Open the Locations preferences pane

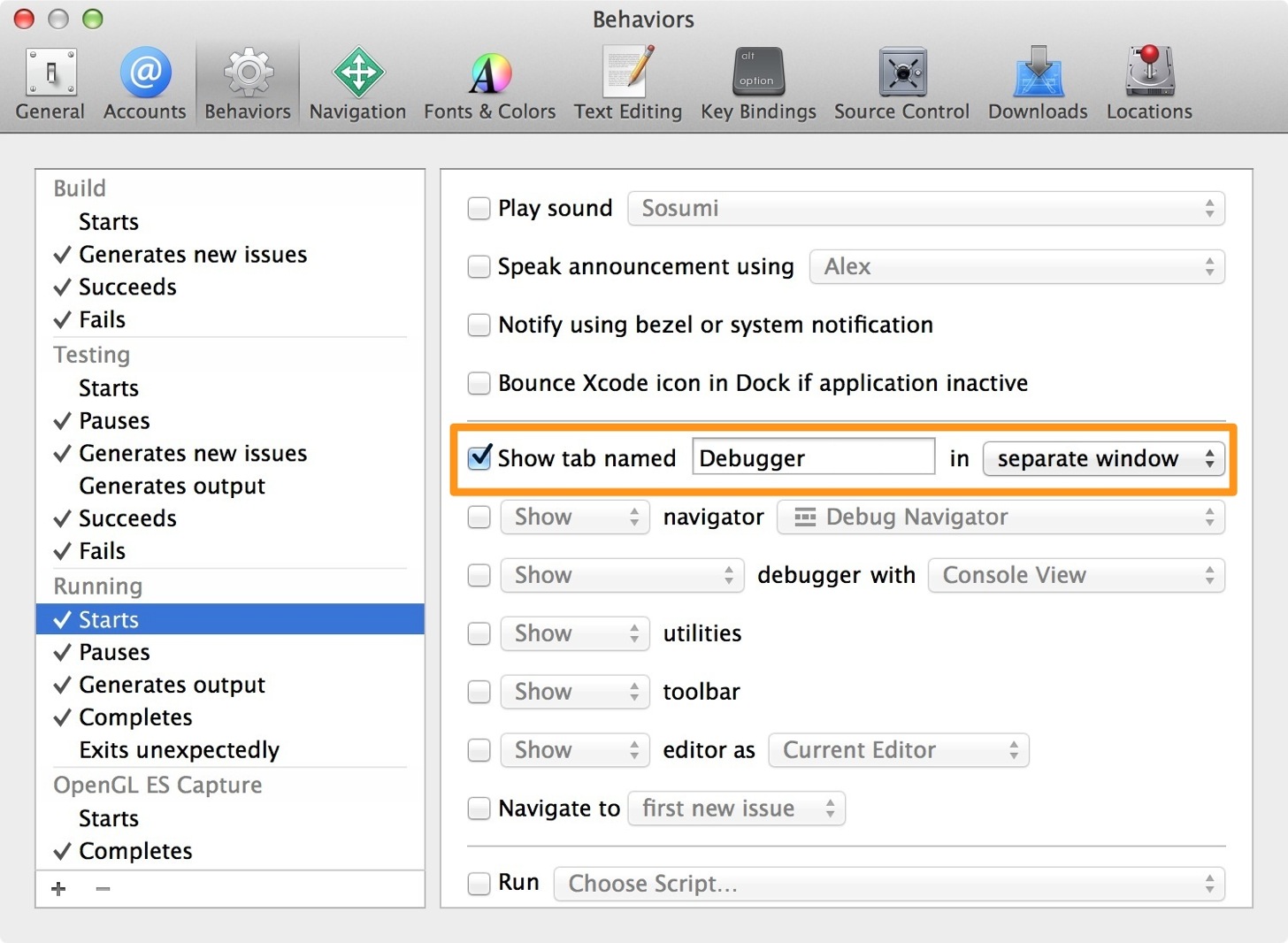click(1149, 85)
